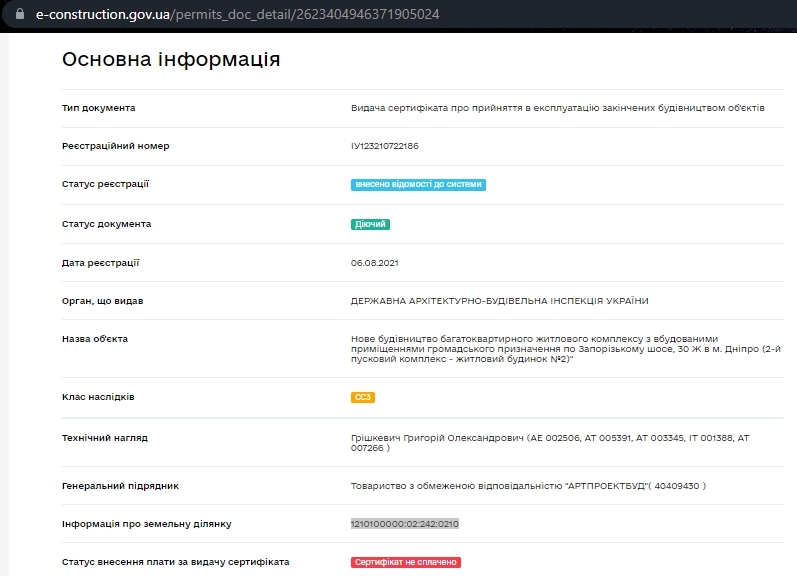This screenshot has height=576, width=797.
Task: Click the orange 'СС3' class badge
Action: [x=363, y=397]
